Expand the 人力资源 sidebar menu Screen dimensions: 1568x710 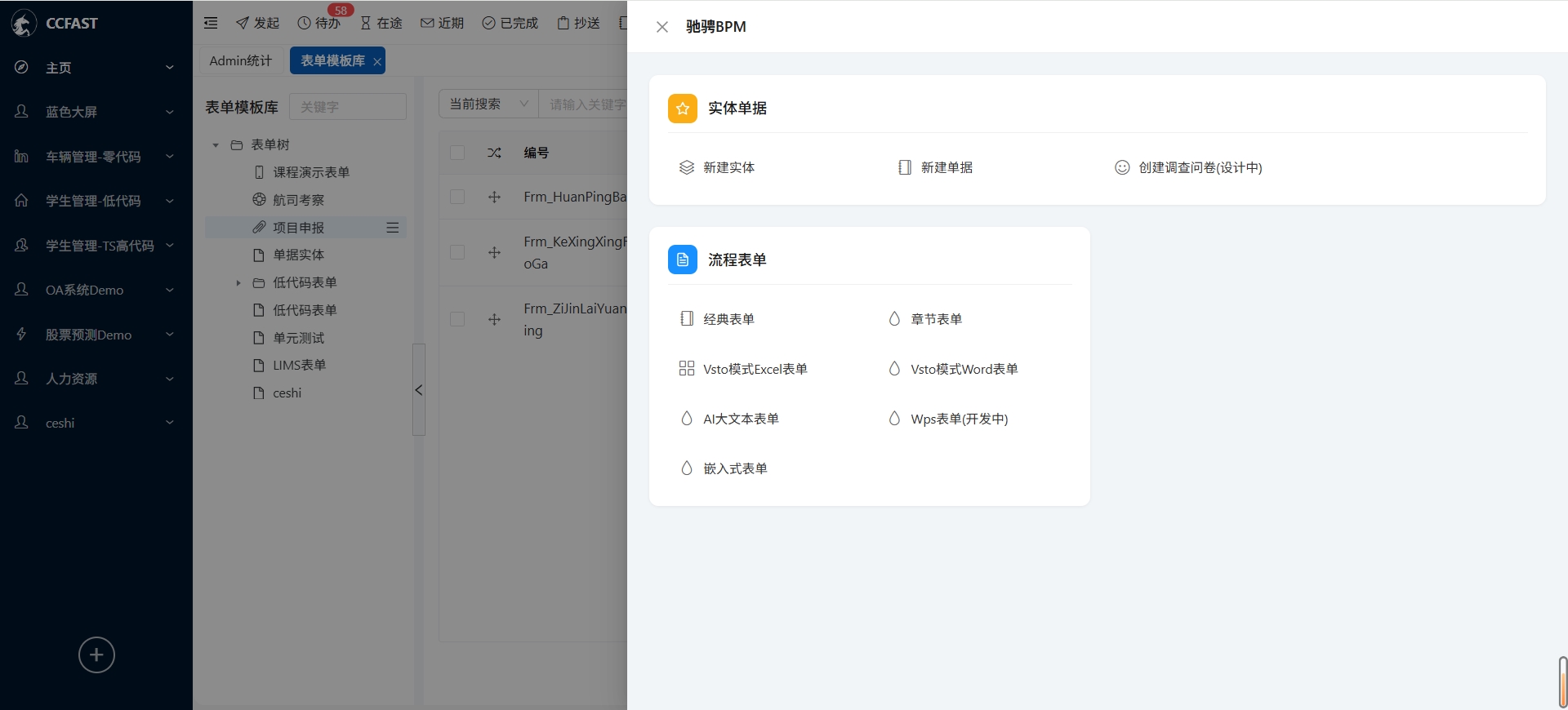tap(96, 379)
